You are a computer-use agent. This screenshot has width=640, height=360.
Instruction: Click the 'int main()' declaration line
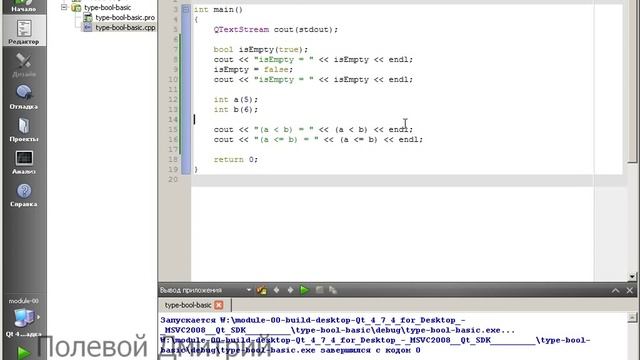point(218,9)
